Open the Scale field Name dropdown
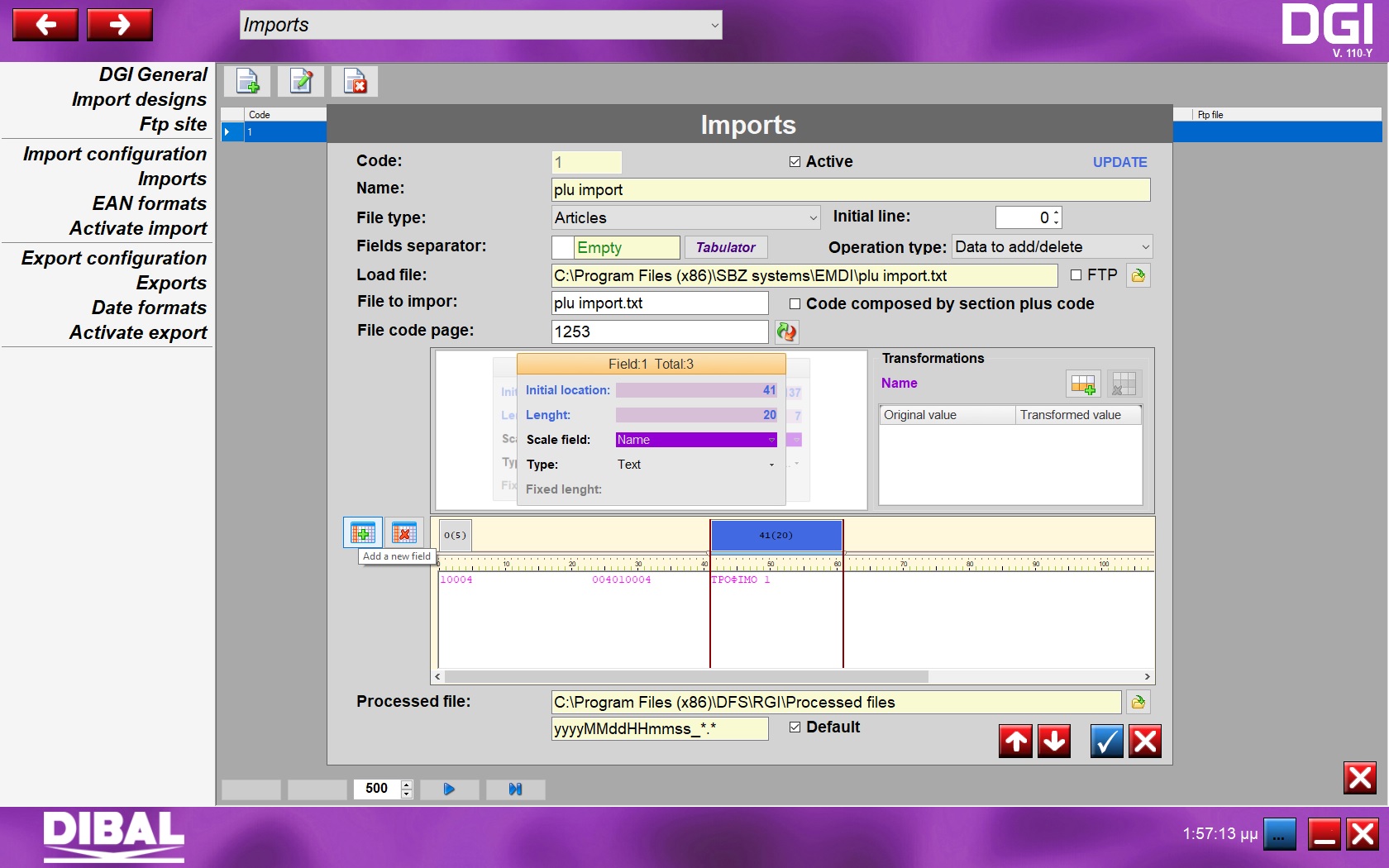1389x868 pixels. pyautogui.click(x=696, y=440)
